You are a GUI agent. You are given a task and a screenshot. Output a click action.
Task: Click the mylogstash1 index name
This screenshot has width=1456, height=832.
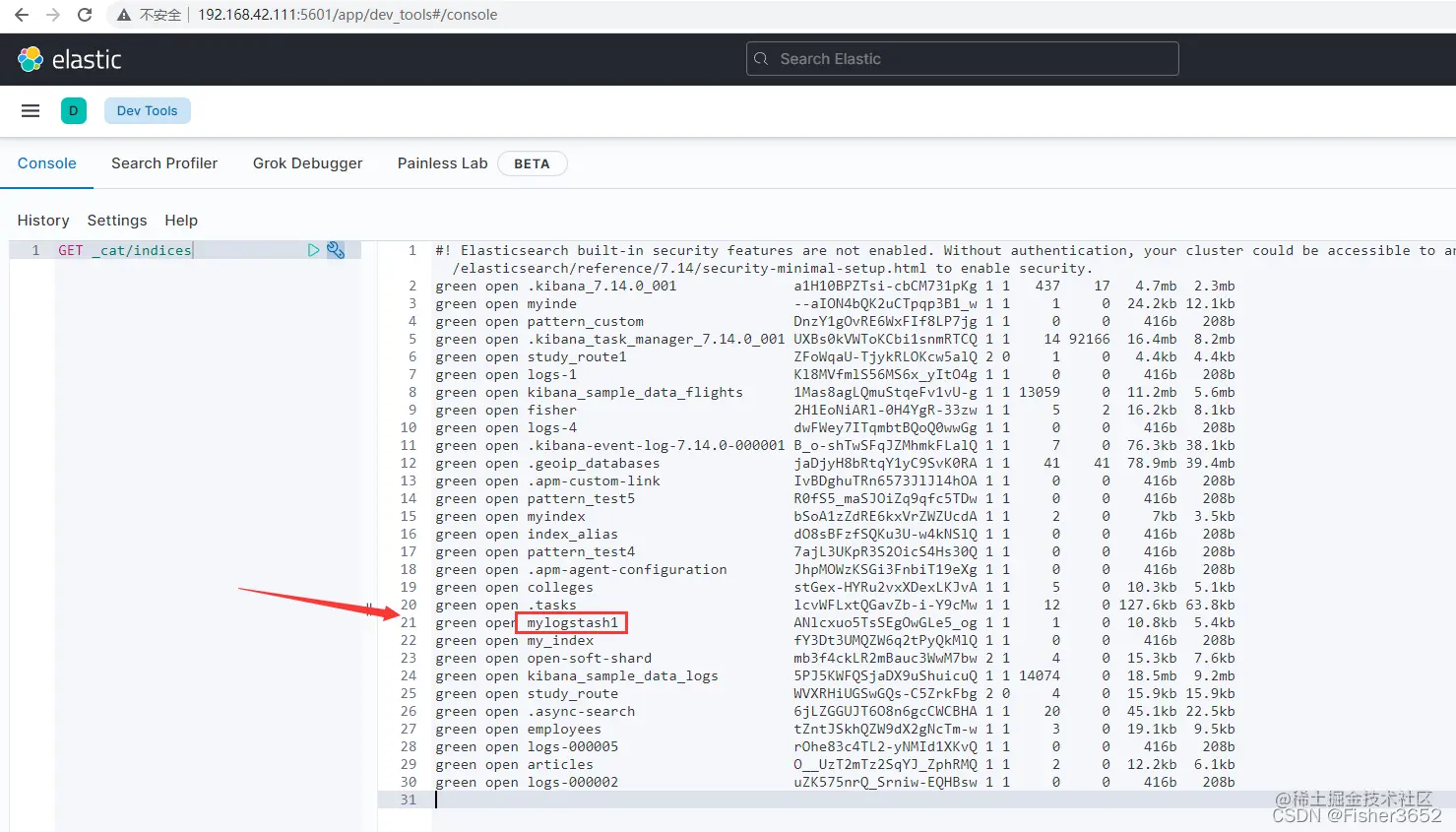click(573, 622)
